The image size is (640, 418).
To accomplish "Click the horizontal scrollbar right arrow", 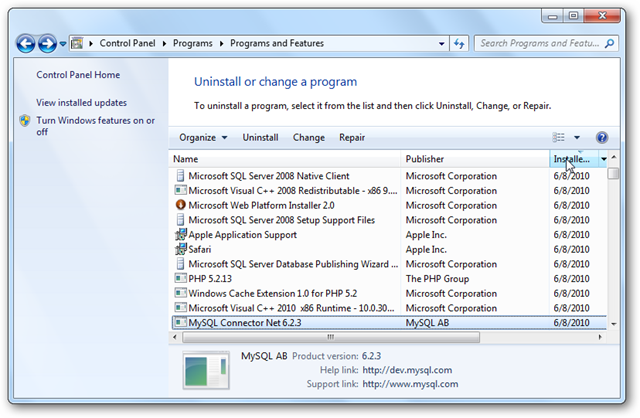I will tap(600, 337).
